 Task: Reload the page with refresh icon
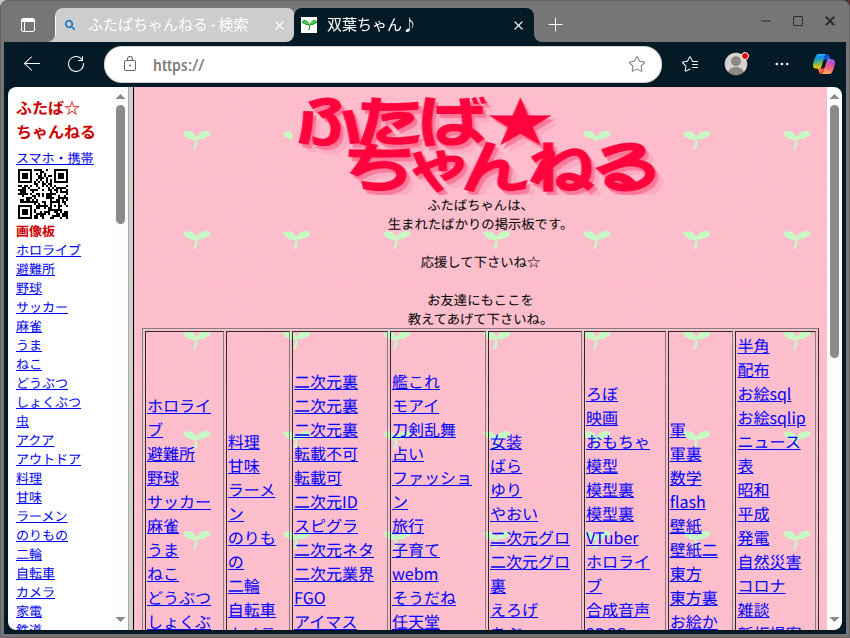pos(76,64)
